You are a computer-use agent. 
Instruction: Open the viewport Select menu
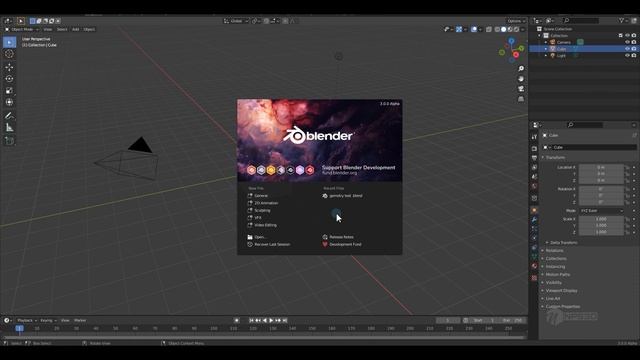tap(62, 29)
